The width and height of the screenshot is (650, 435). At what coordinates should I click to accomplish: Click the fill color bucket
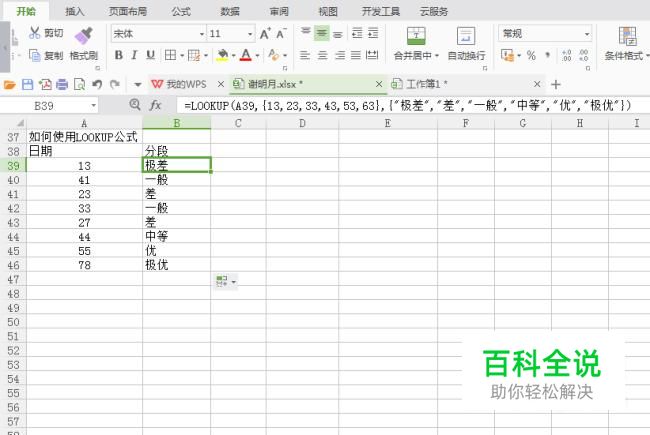(x=223, y=55)
